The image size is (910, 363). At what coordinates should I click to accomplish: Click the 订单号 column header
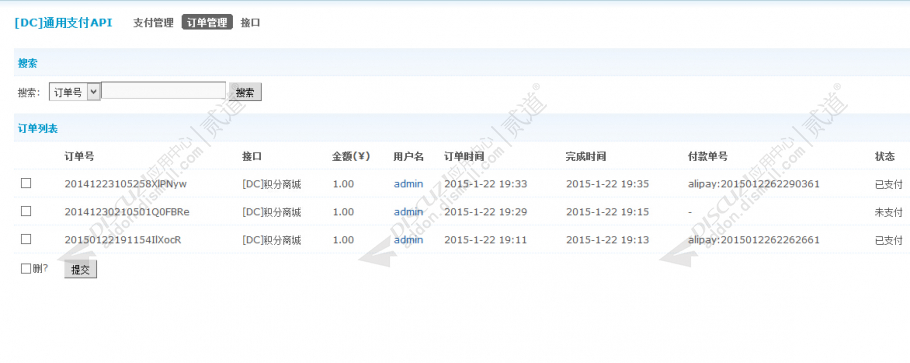tap(80, 156)
